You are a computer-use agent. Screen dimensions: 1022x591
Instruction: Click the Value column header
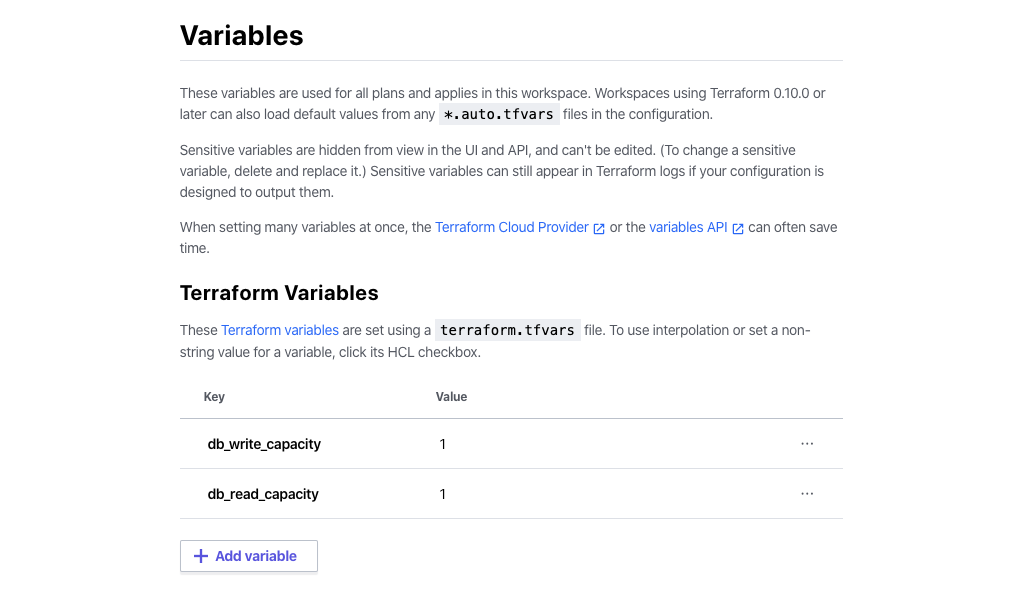coord(451,397)
